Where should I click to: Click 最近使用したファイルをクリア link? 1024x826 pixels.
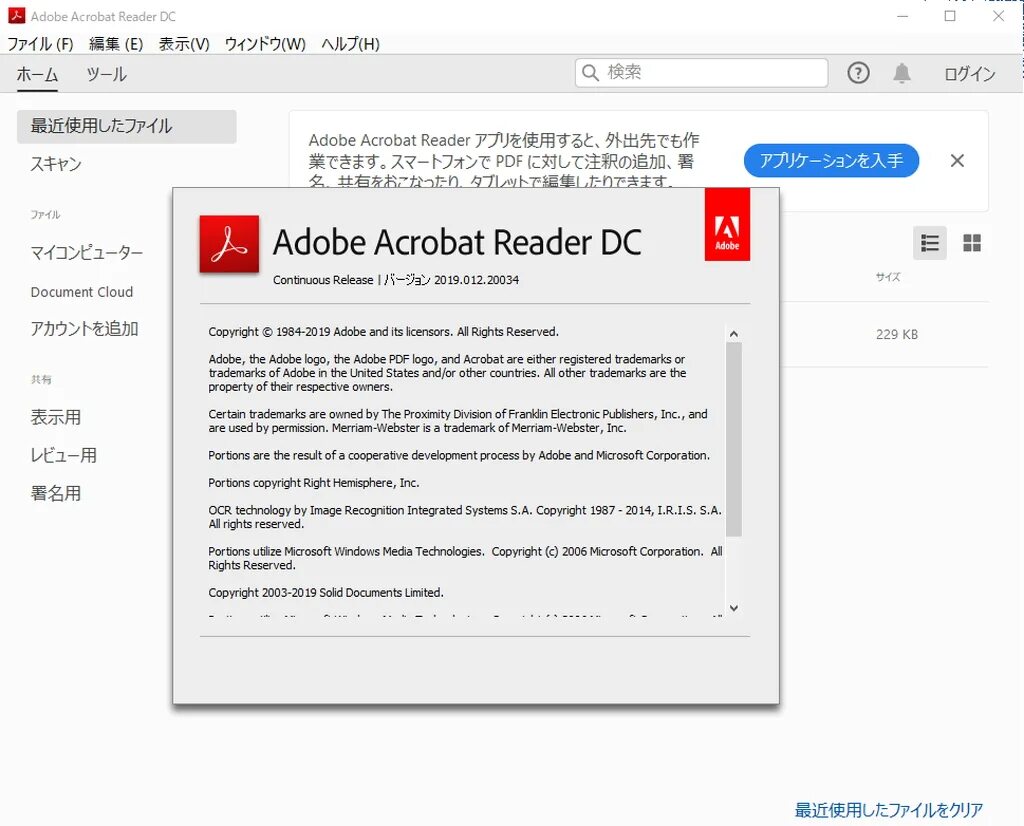coord(889,810)
